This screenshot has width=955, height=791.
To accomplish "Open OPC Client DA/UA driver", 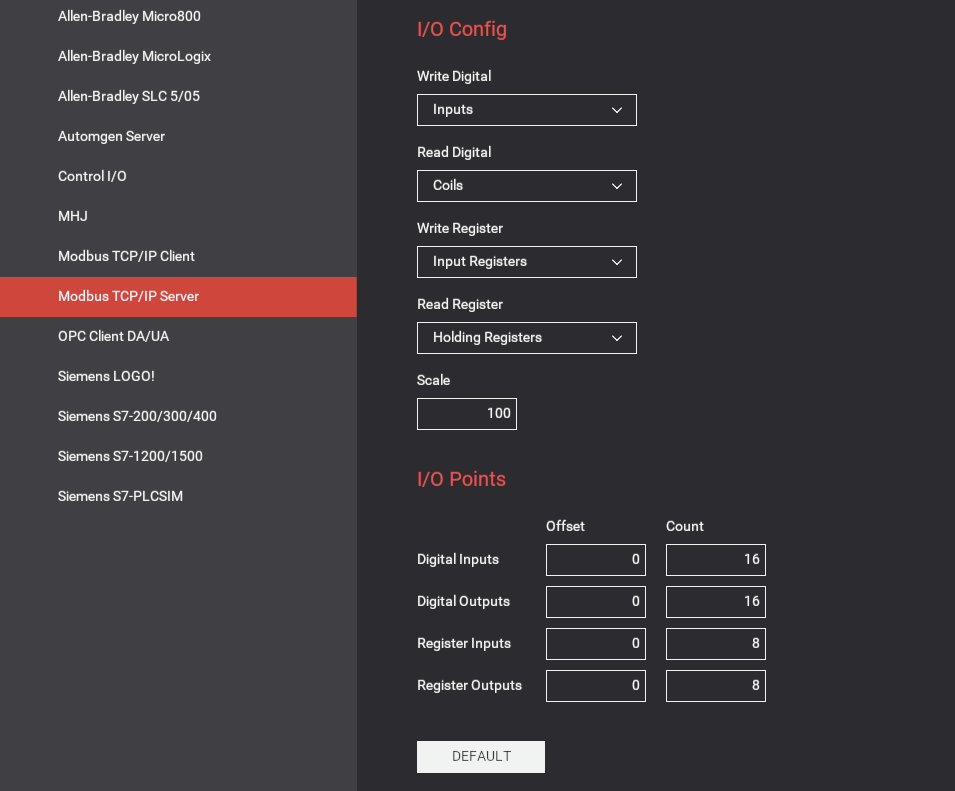I will [x=178, y=336].
